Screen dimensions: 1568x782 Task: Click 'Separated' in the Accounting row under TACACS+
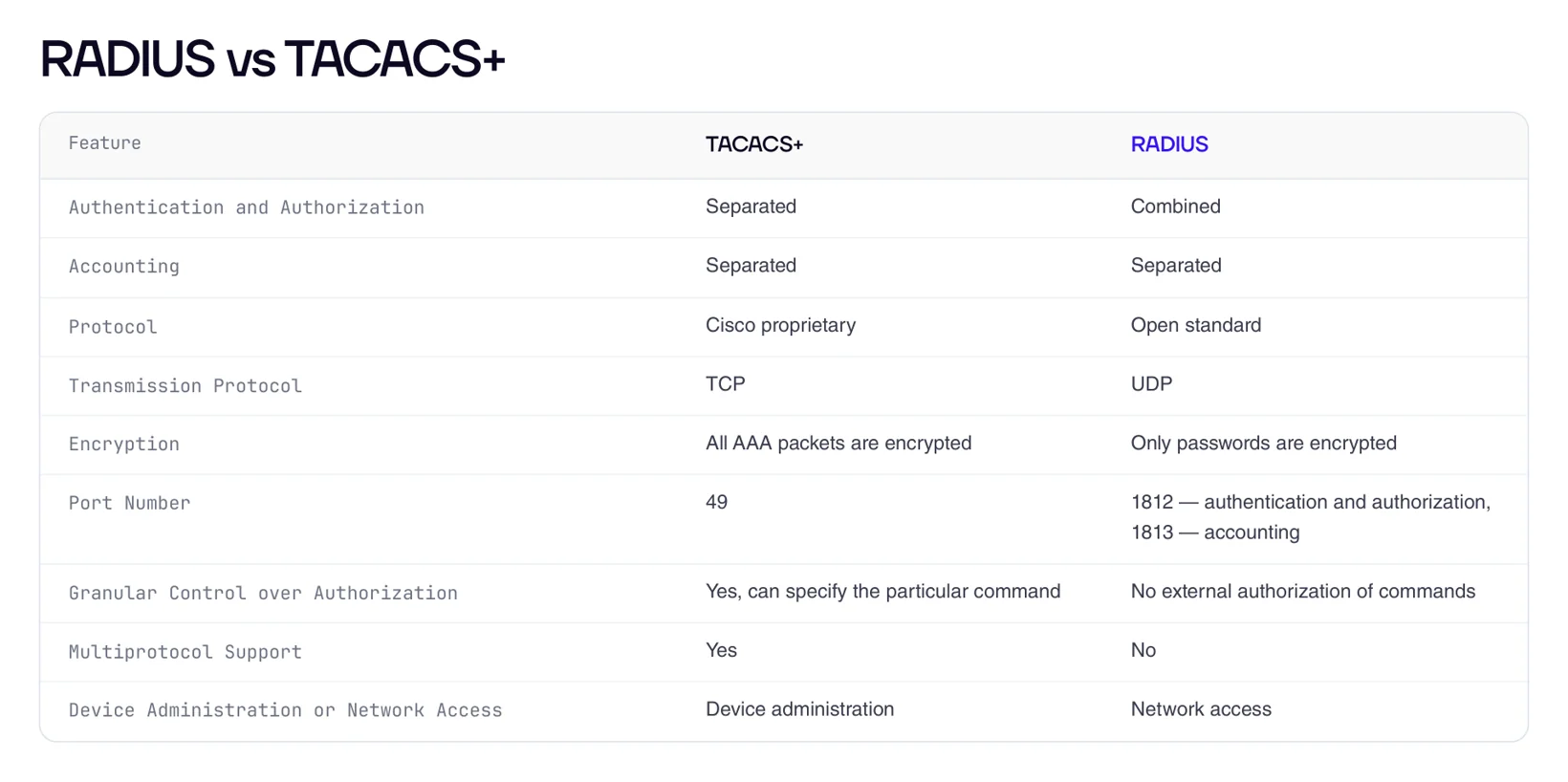coord(751,266)
